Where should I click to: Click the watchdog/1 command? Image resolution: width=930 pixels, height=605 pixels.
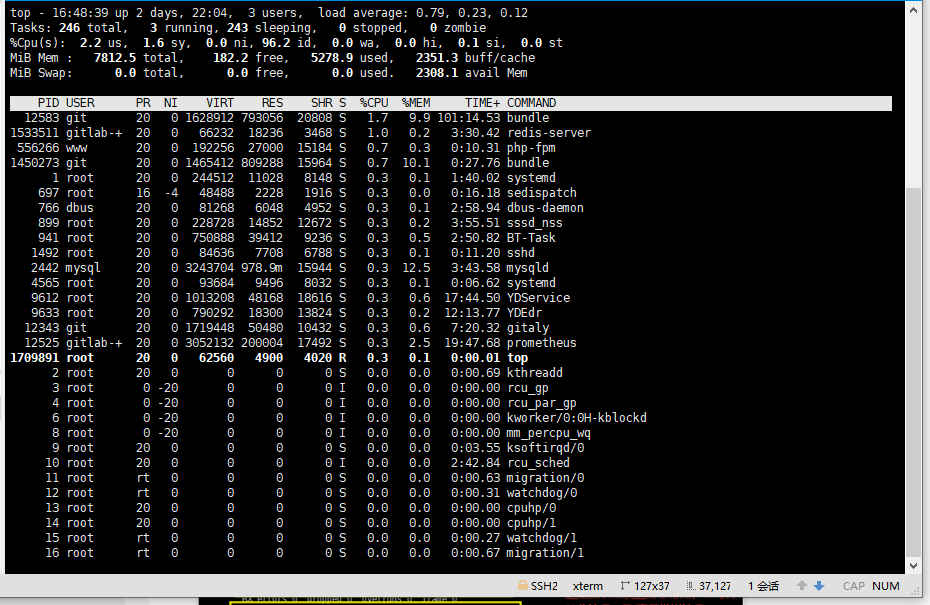[542, 537]
